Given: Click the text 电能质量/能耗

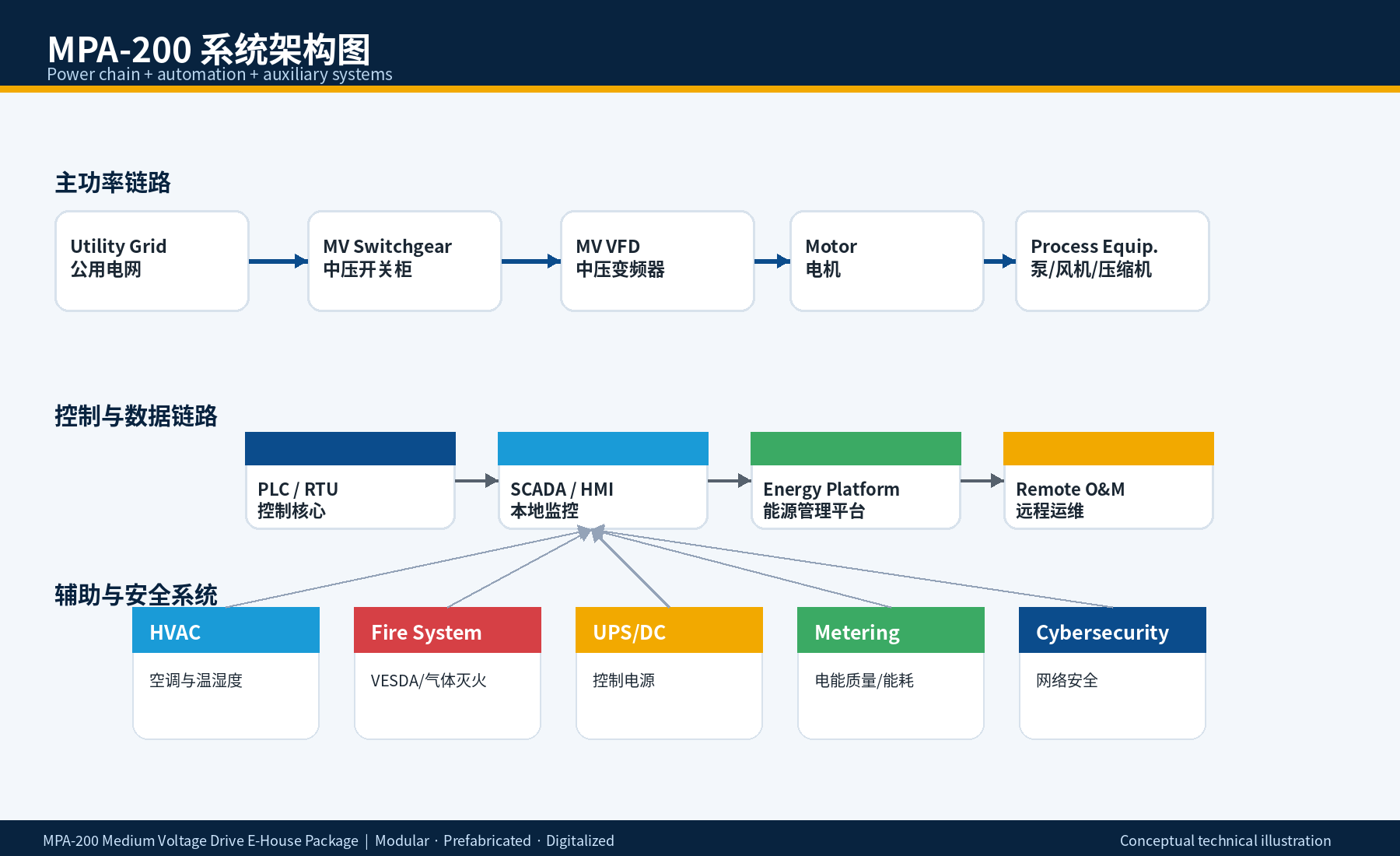Looking at the screenshot, I should click(x=864, y=680).
